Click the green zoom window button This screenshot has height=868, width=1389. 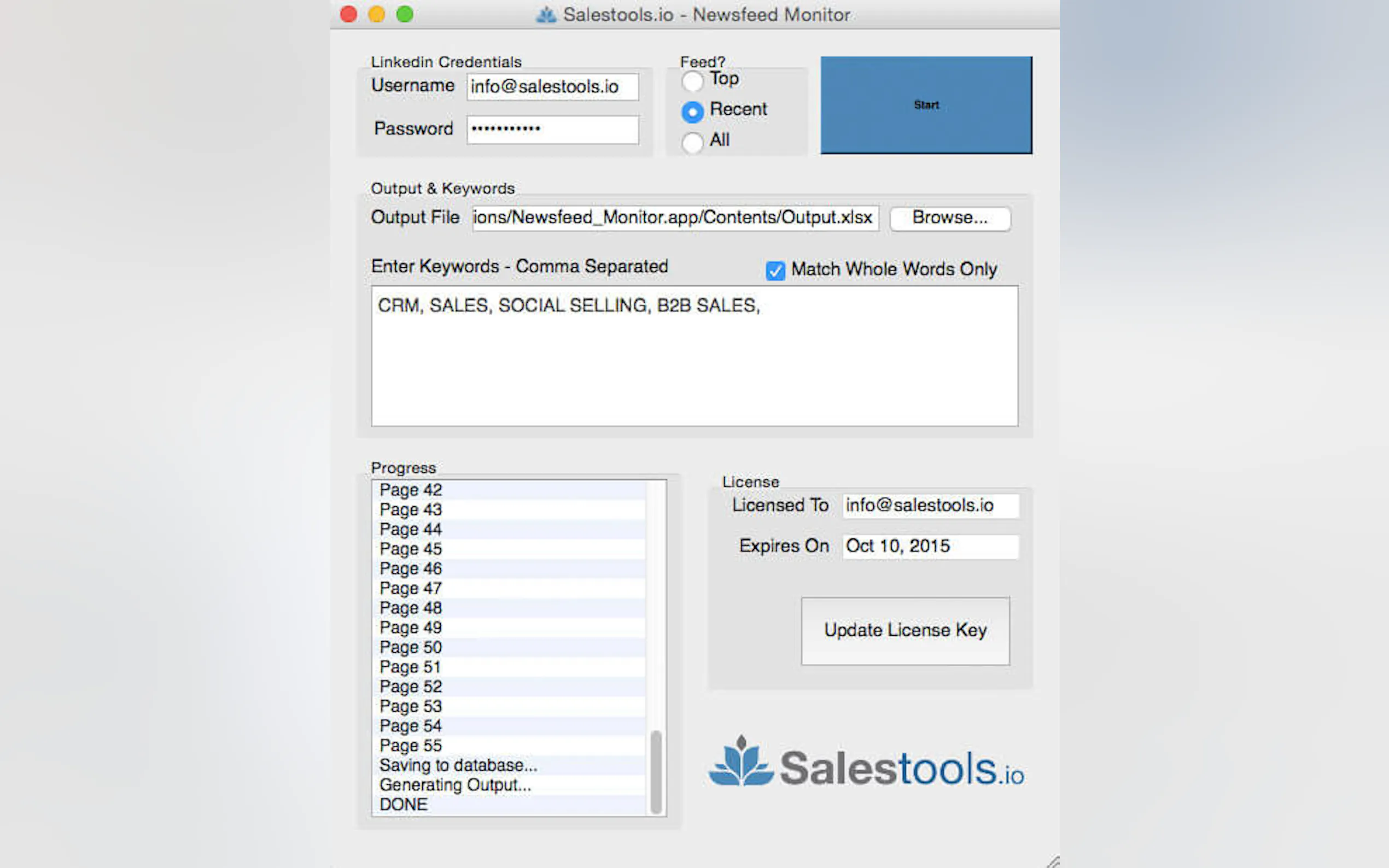[405, 14]
